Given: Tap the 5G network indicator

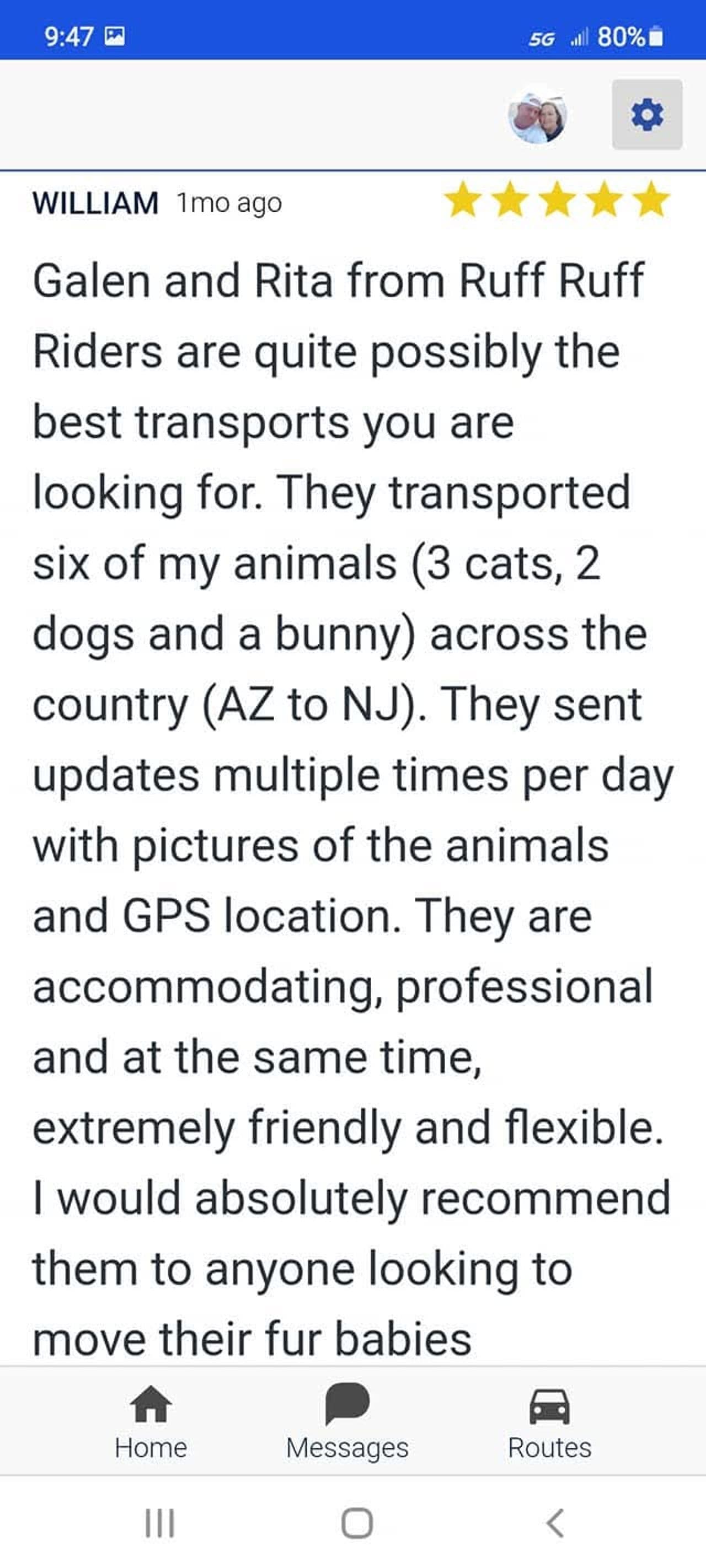Looking at the screenshot, I should tap(542, 40).
